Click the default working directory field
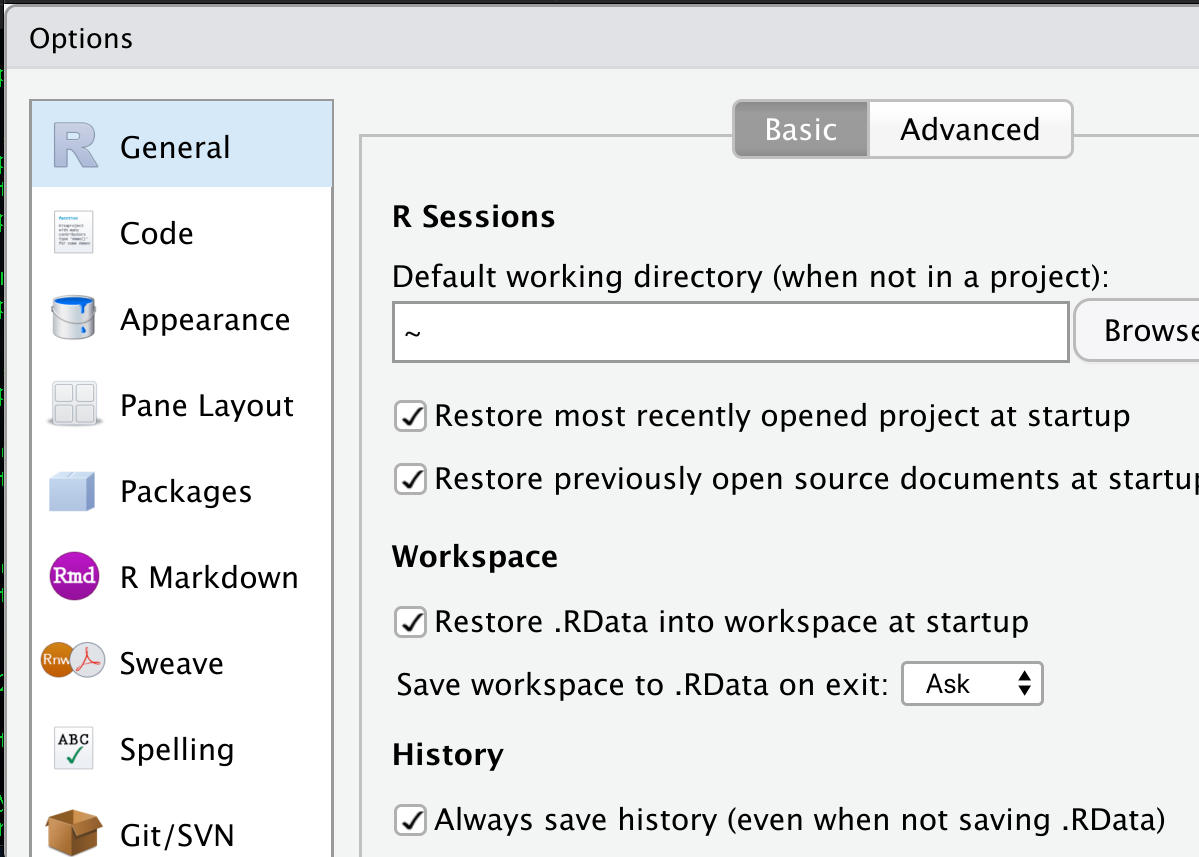The image size is (1199, 857). pyautogui.click(x=730, y=331)
